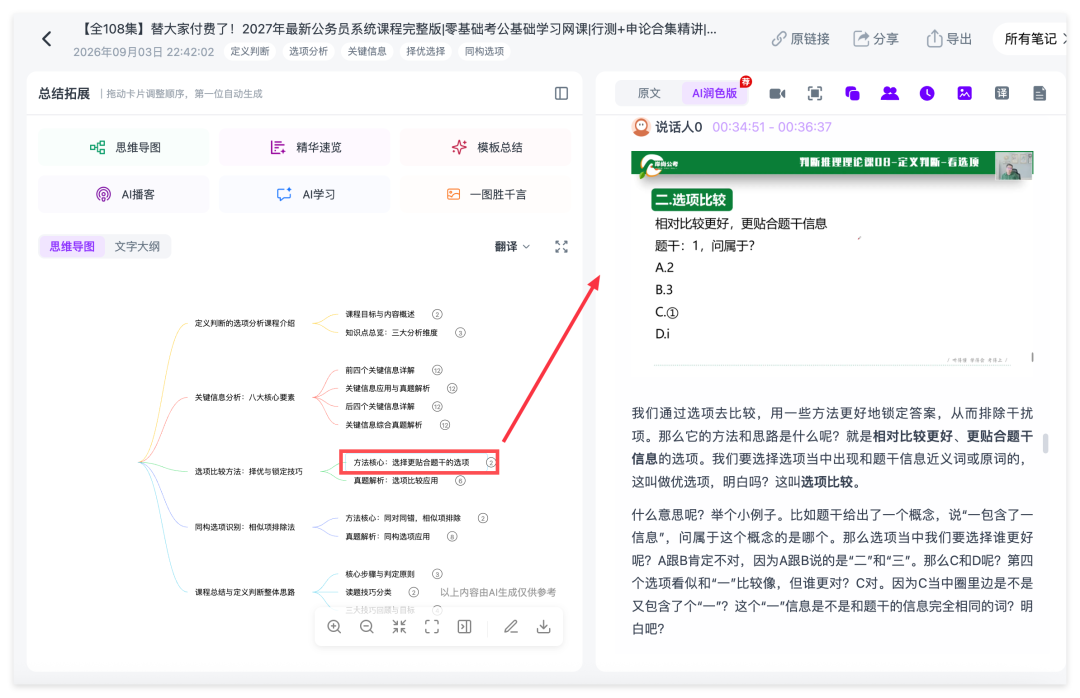This screenshot has height=698, width=1080.
Task: Select node 课程总结与定义判断整体思路
Action: (x=245, y=592)
